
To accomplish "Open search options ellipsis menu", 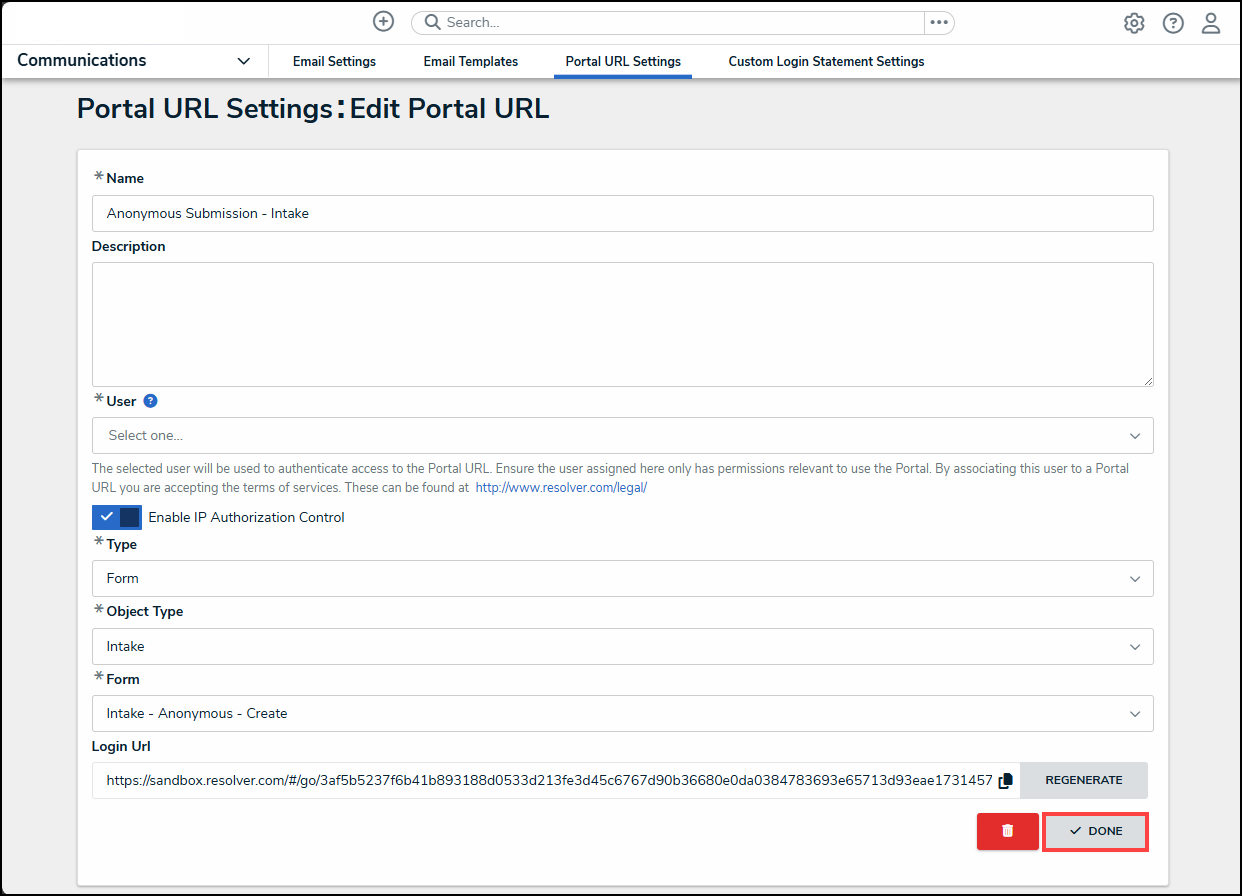I will [x=938, y=22].
